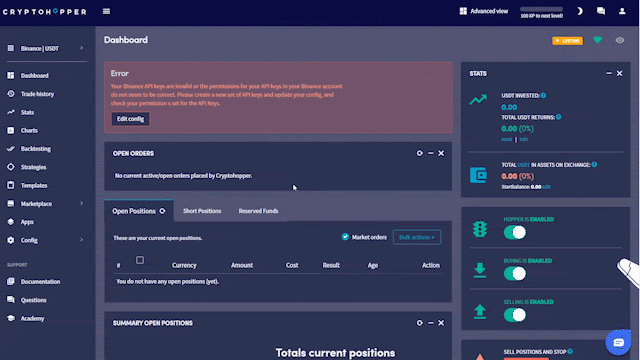Expand the Marketplace submenu arrow
The width and height of the screenshot is (640, 360).
pyautogui.click(x=81, y=203)
